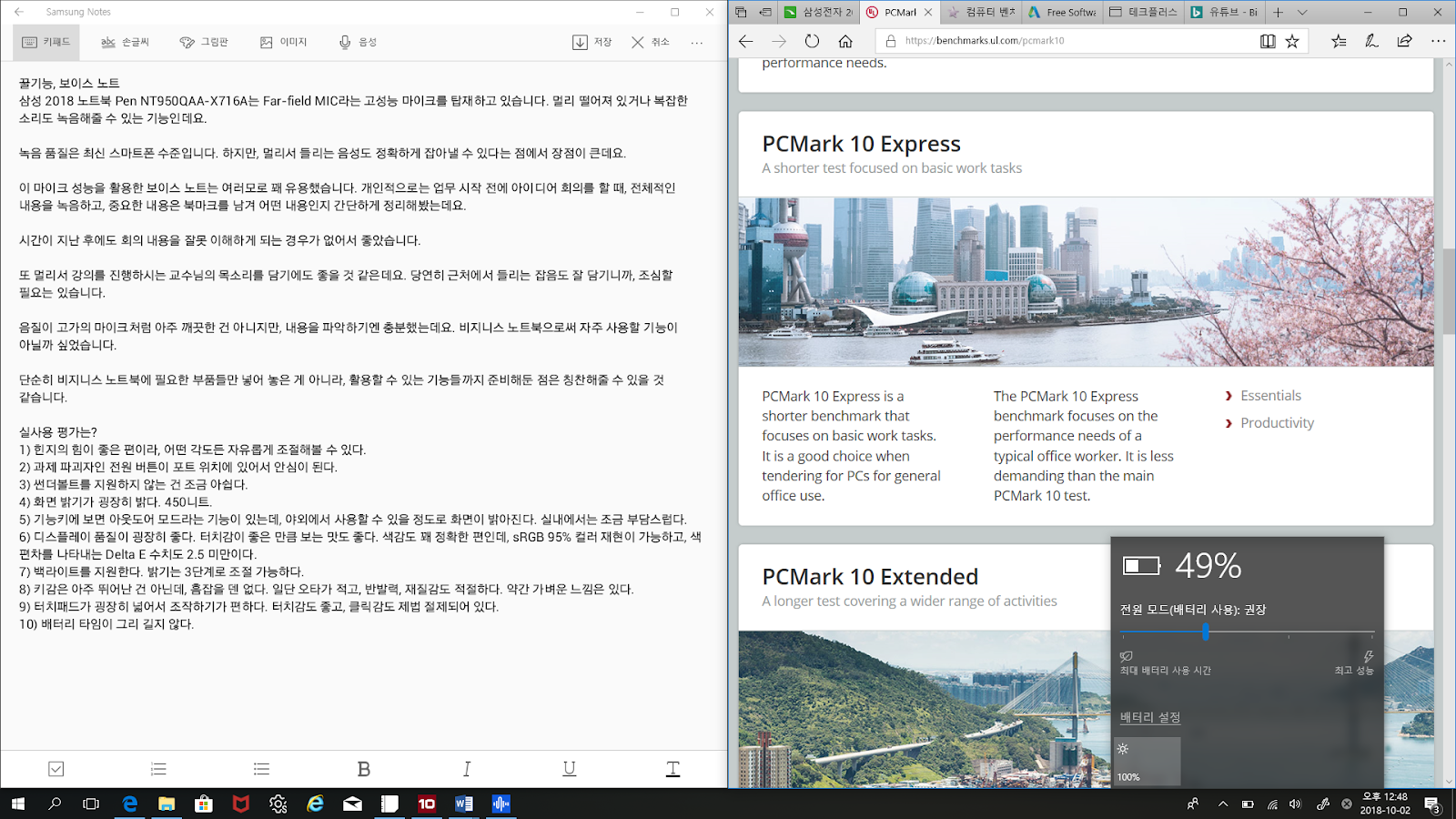Open text style options in Samsung Notes
The image size is (1456, 819).
pyautogui.click(x=673, y=769)
